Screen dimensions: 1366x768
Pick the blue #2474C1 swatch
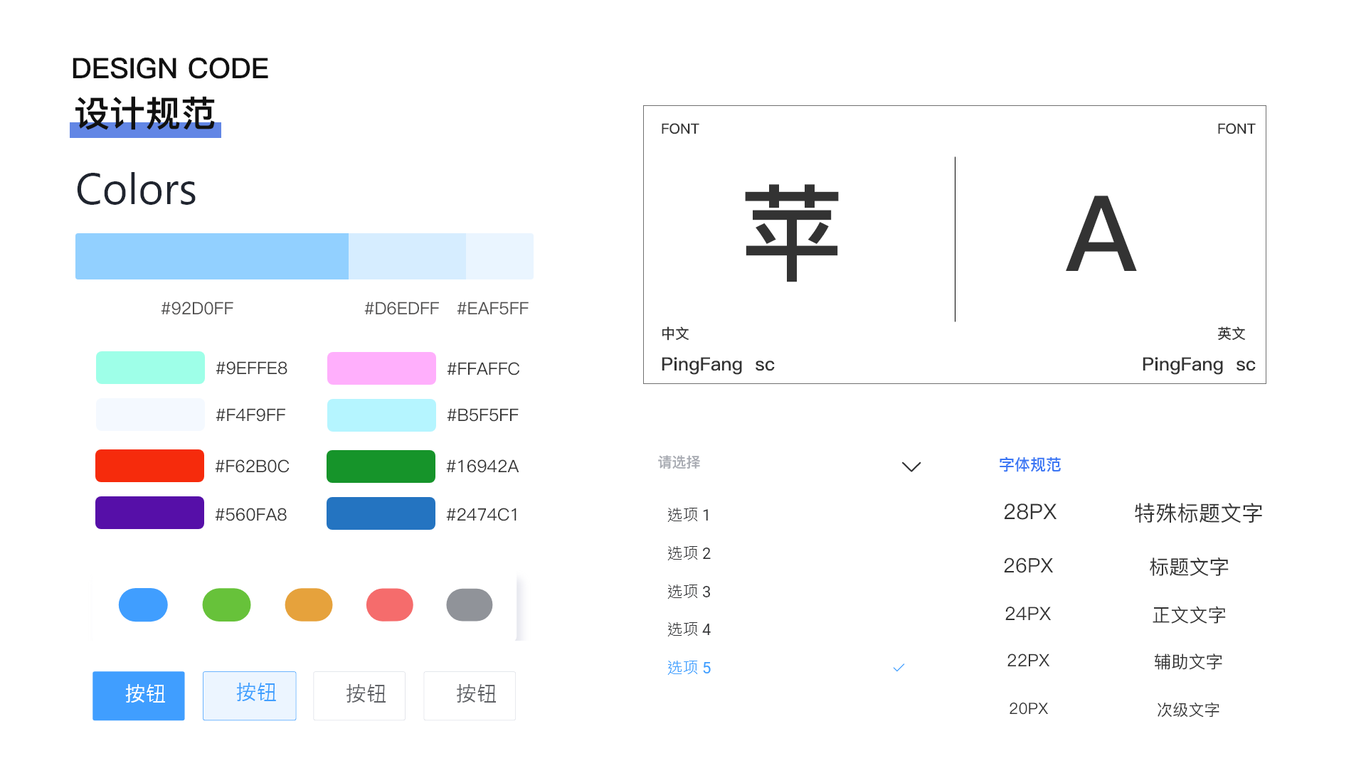(381, 513)
